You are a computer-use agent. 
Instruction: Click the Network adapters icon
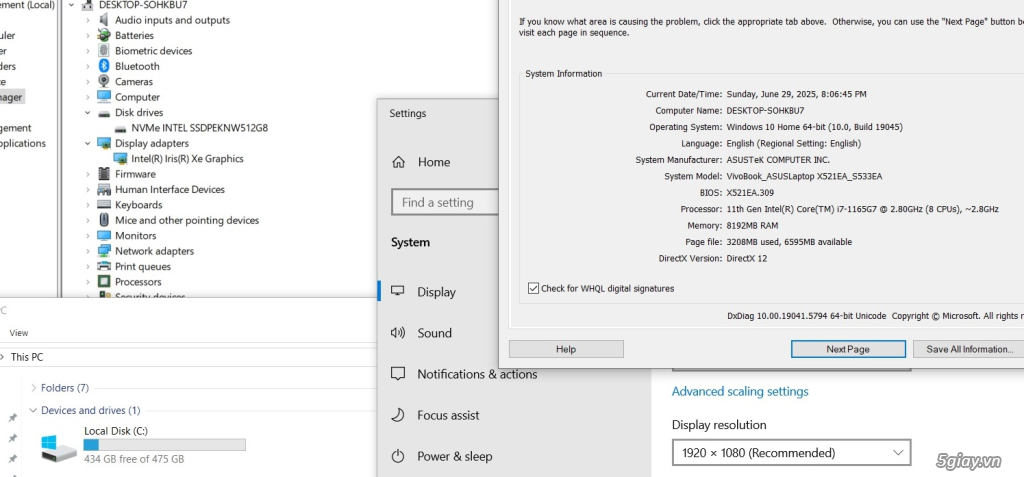pyautogui.click(x=104, y=251)
